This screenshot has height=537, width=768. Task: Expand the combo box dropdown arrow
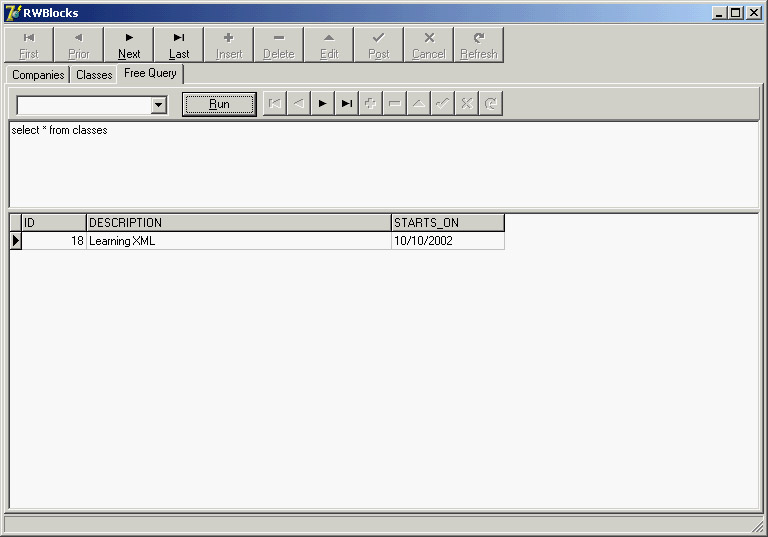[x=158, y=105]
